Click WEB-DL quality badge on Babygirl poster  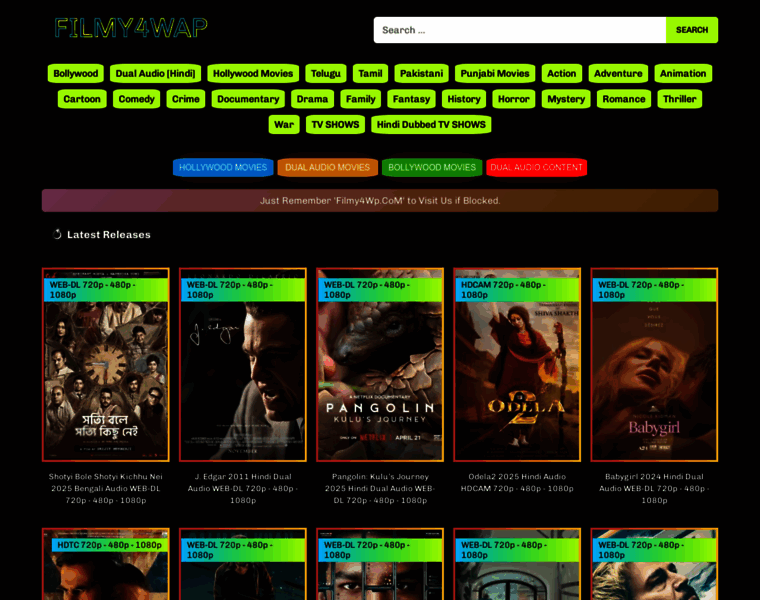[x=654, y=290]
